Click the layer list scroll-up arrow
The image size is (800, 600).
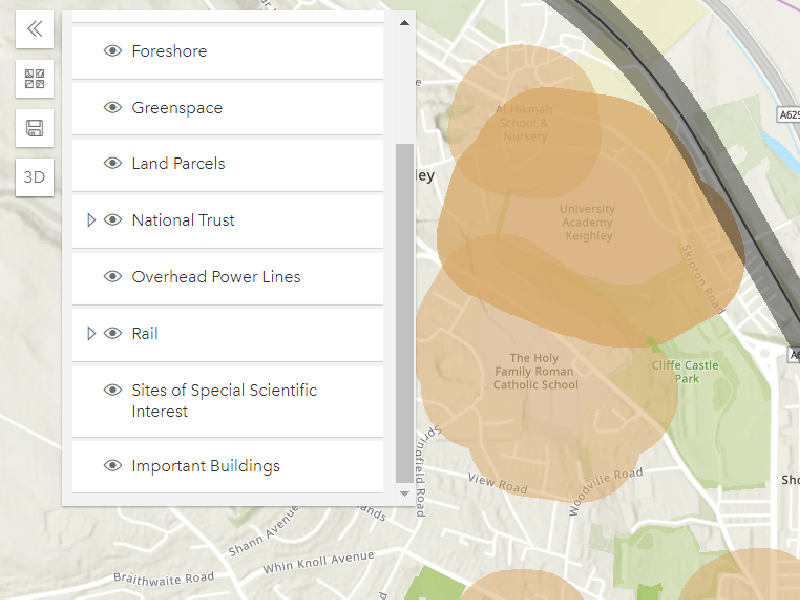click(x=405, y=22)
